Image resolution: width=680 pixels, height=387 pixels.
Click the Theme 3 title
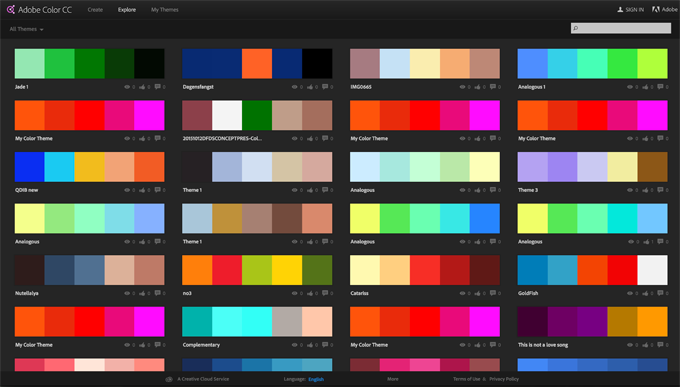528,190
